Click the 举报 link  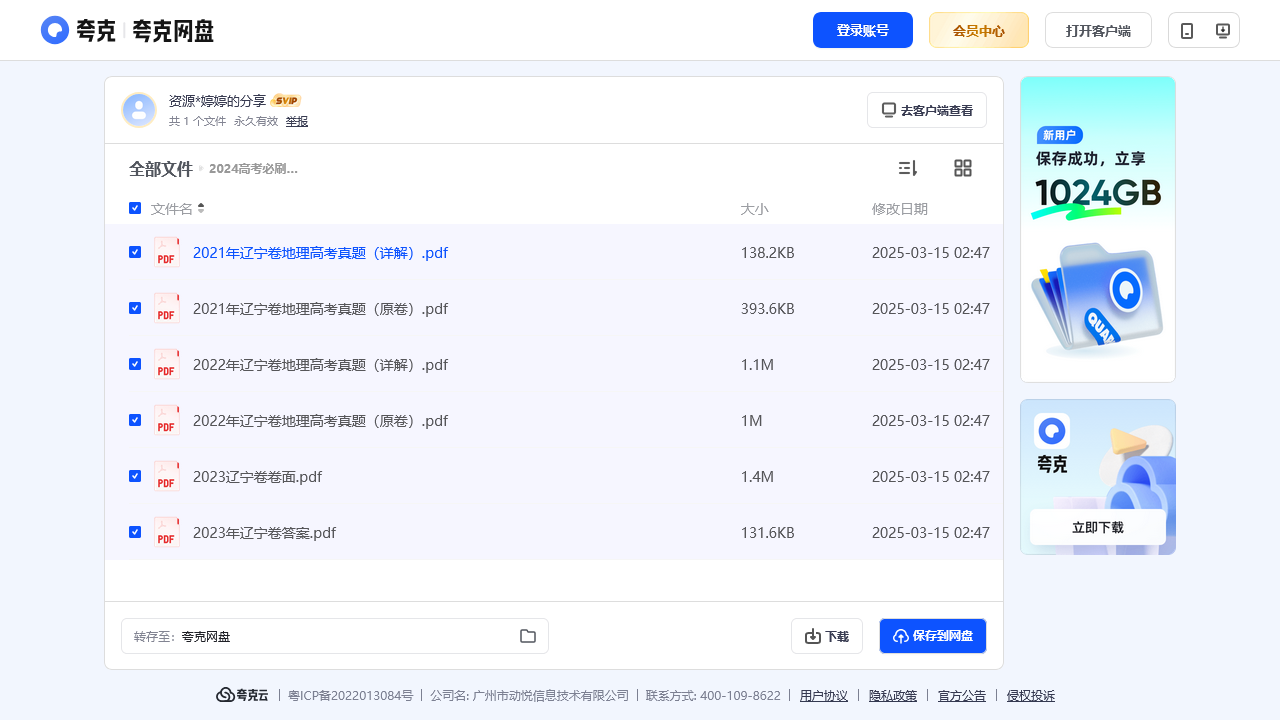[x=297, y=121]
